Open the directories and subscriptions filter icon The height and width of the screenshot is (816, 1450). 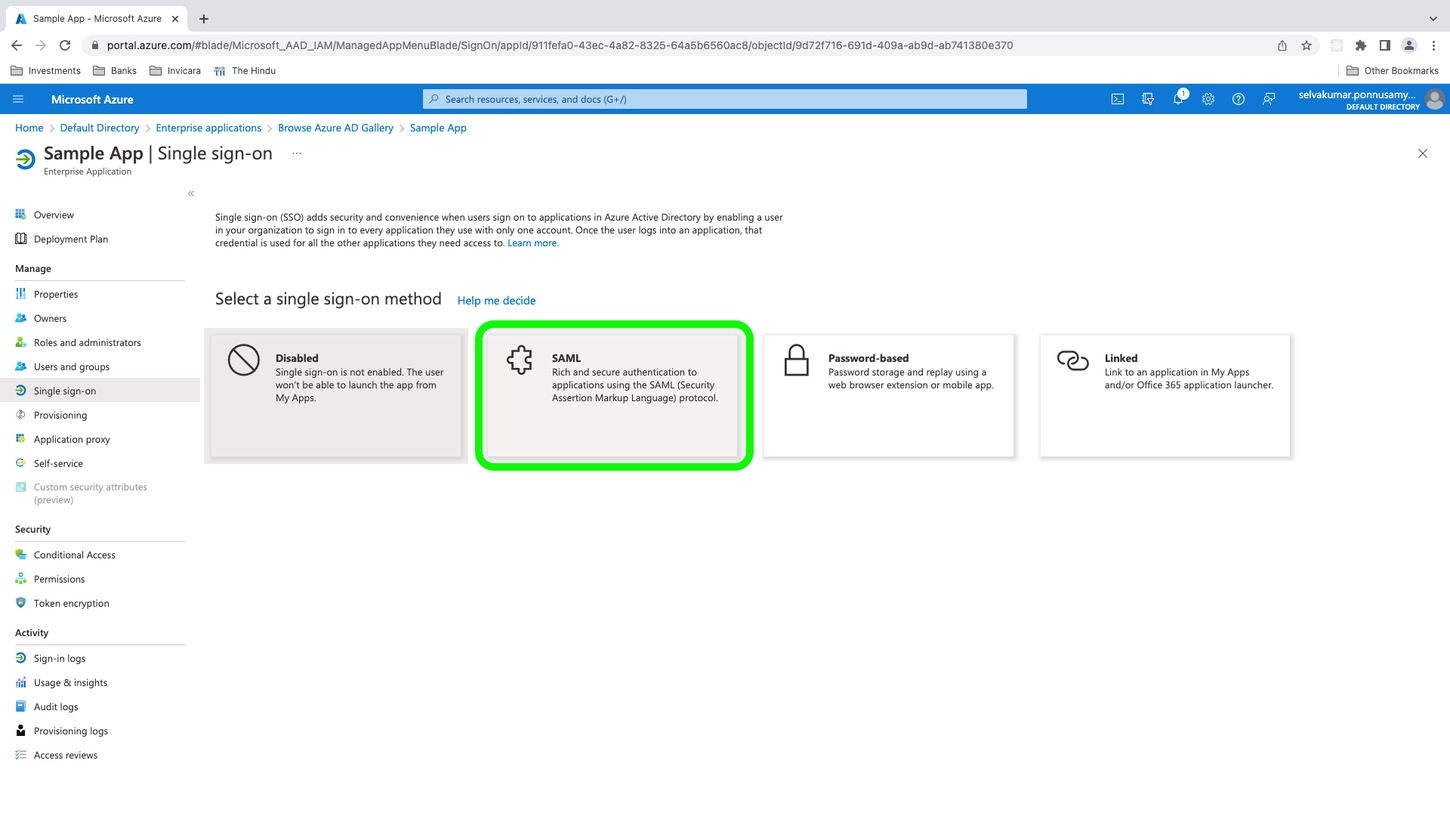[x=1147, y=99]
